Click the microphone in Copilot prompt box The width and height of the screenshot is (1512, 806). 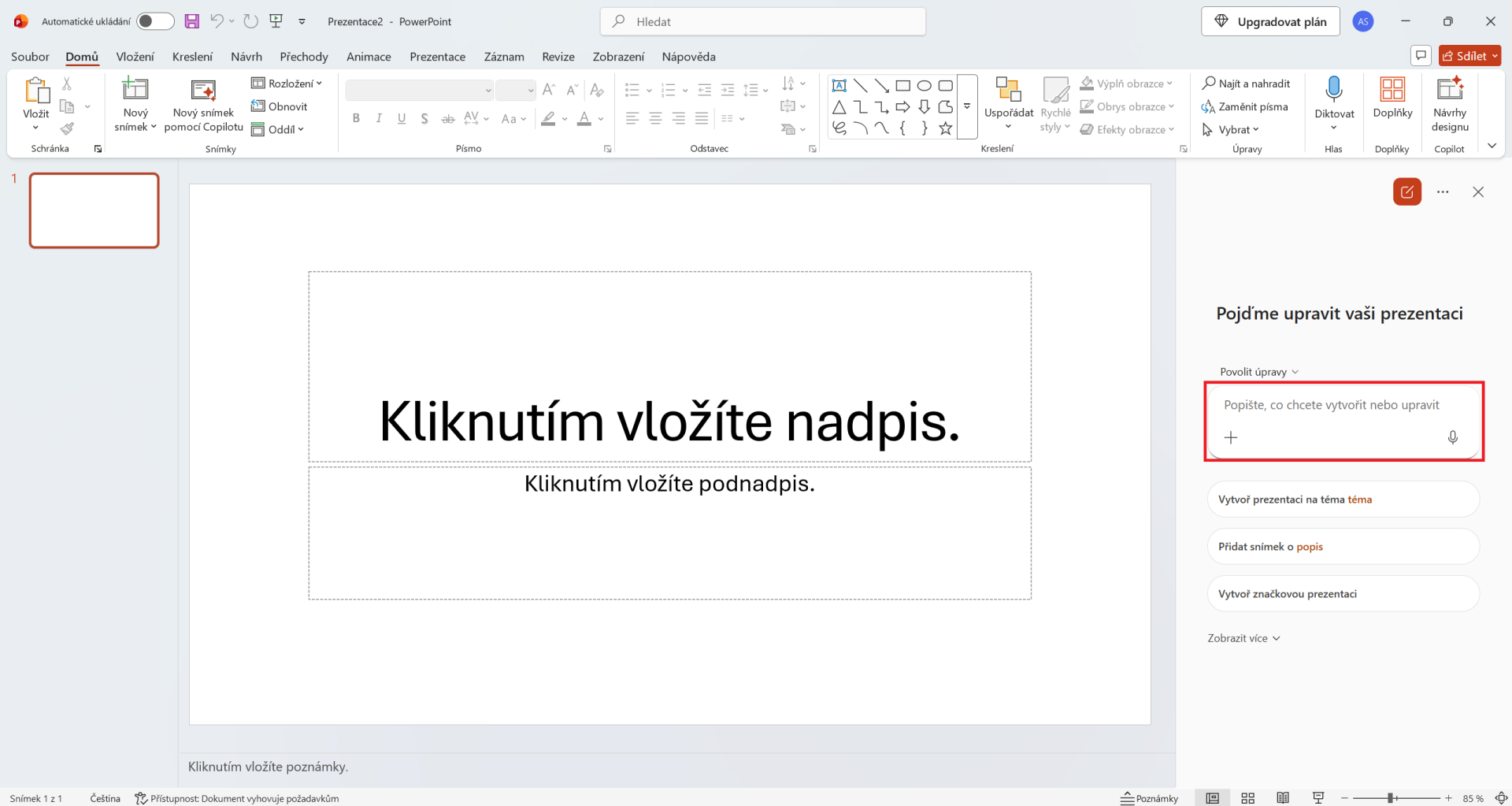(x=1453, y=437)
